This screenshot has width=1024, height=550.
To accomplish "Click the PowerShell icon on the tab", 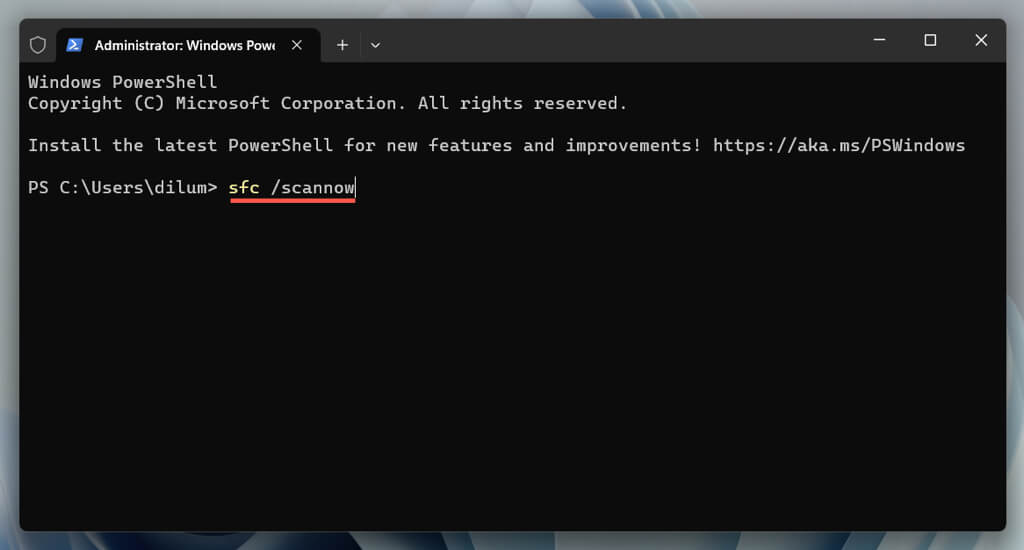I will (x=74, y=45).
